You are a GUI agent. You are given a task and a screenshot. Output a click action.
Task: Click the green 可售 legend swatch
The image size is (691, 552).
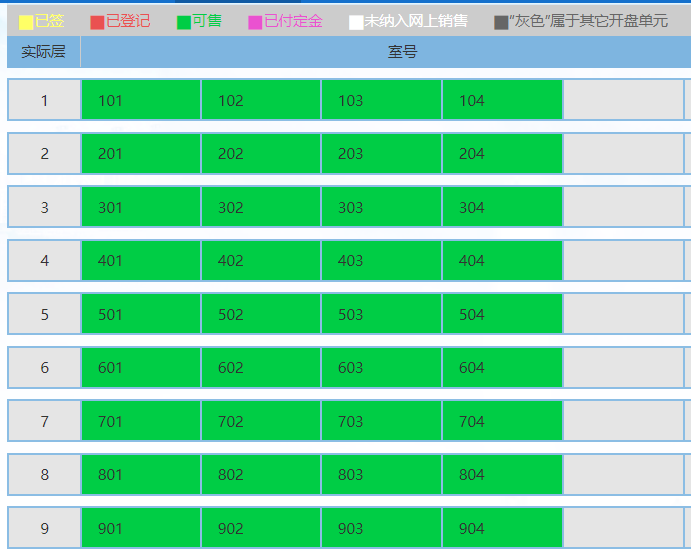tap(184, 22)
